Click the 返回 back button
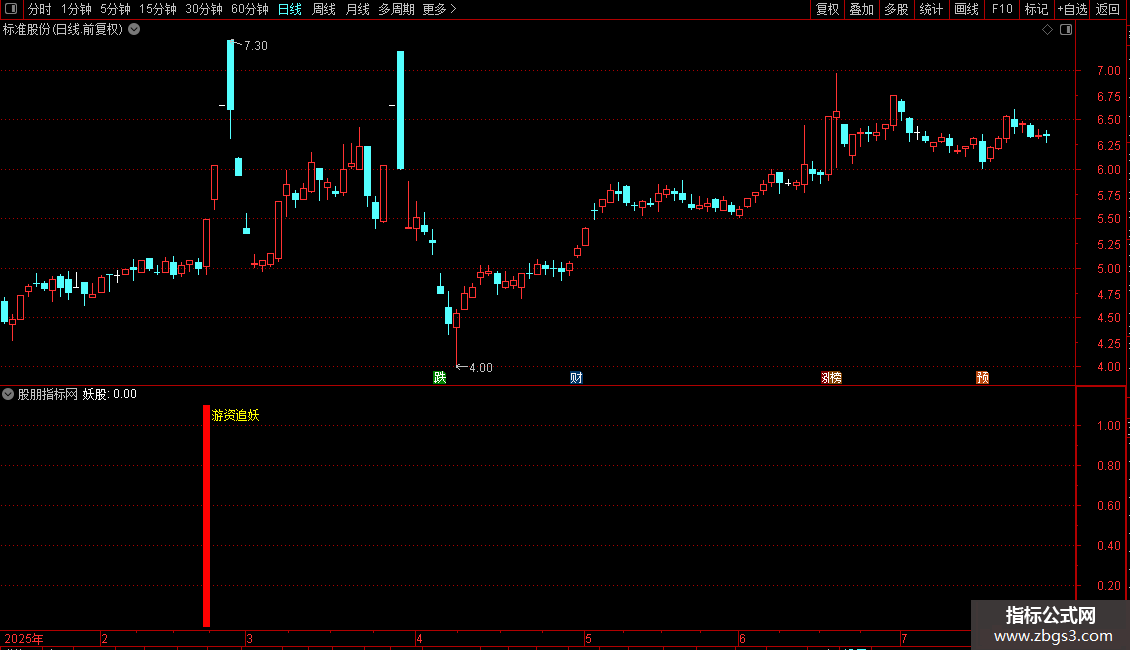 [x=1108, y=9]
